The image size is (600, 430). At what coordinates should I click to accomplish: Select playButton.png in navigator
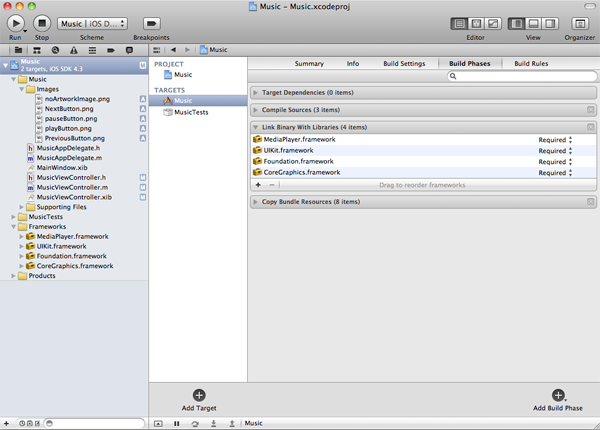click(x=68, y=129)
